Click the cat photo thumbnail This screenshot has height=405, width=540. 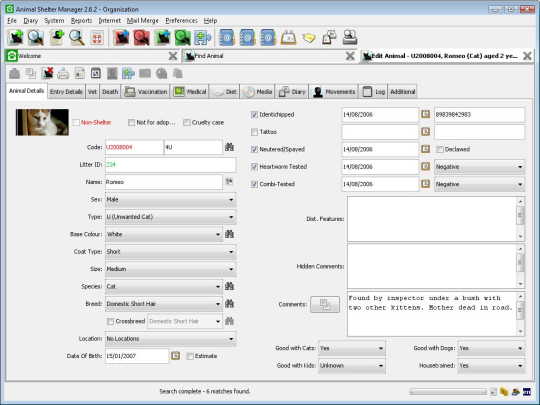(x=42, y=122)
